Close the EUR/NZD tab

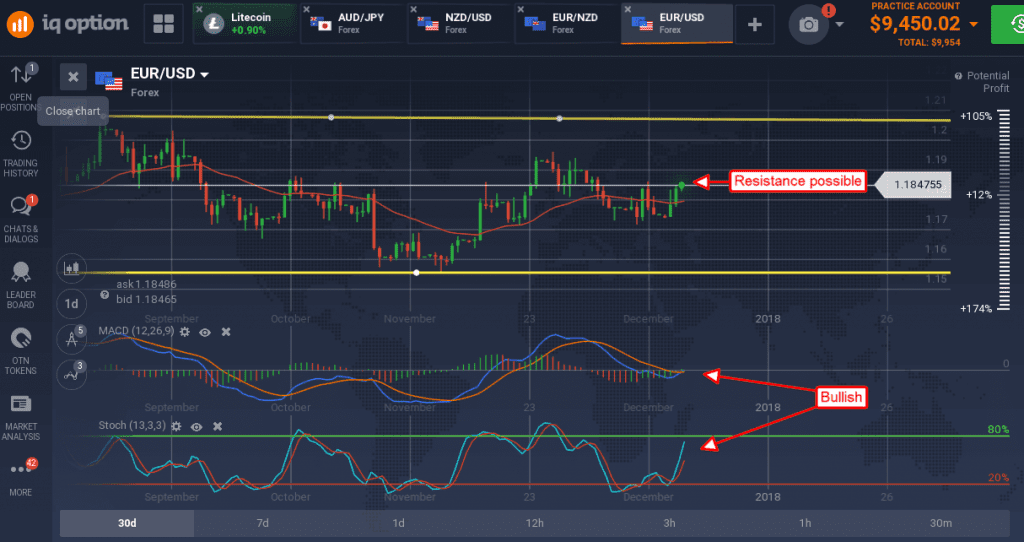point(520,10)
